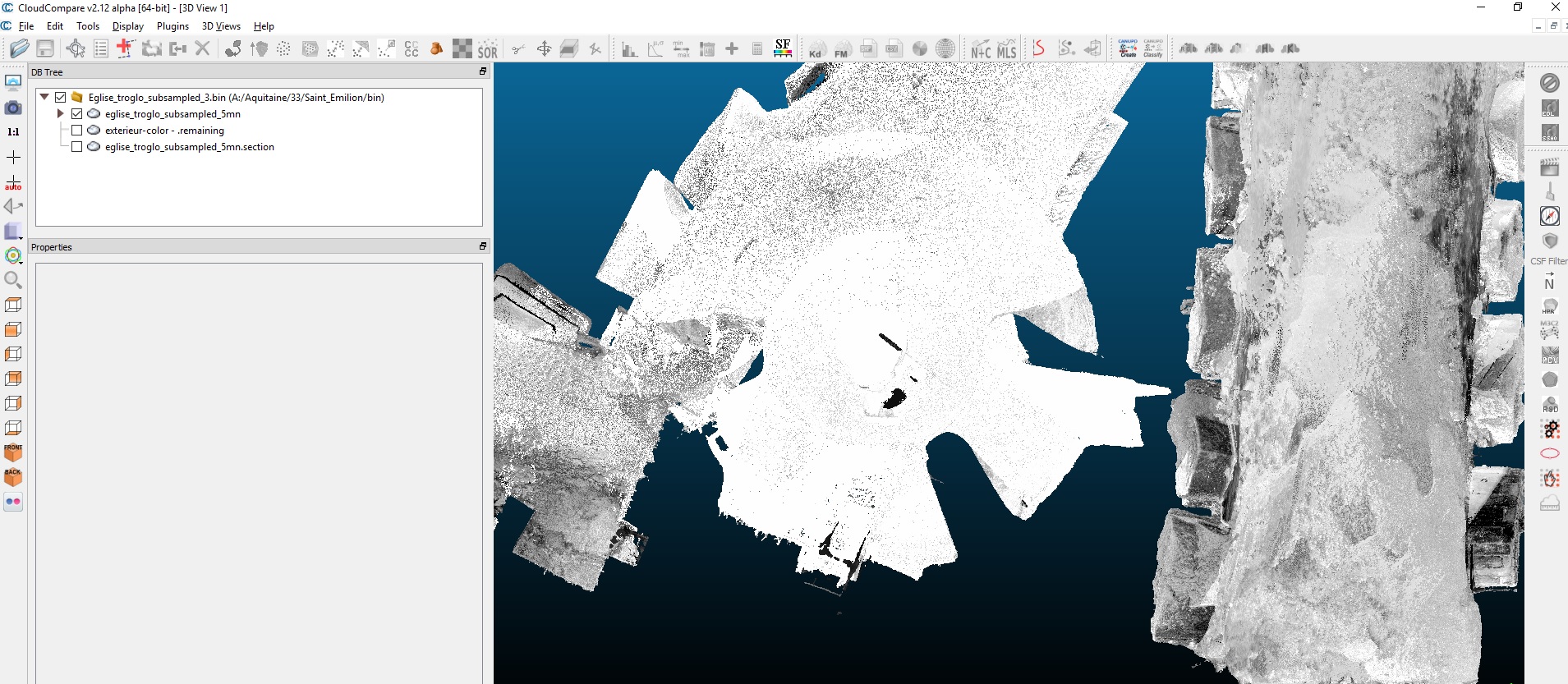Image resolution: width=1568 pixels, height=684 pixels.
Task: Open the Edit menu
Action: [x=55, y=26]
